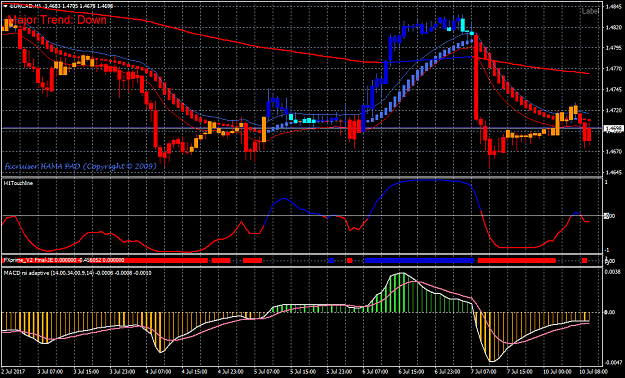Select the gray 'Label' text object
The image size is (625, 378).
coord(590,12)
